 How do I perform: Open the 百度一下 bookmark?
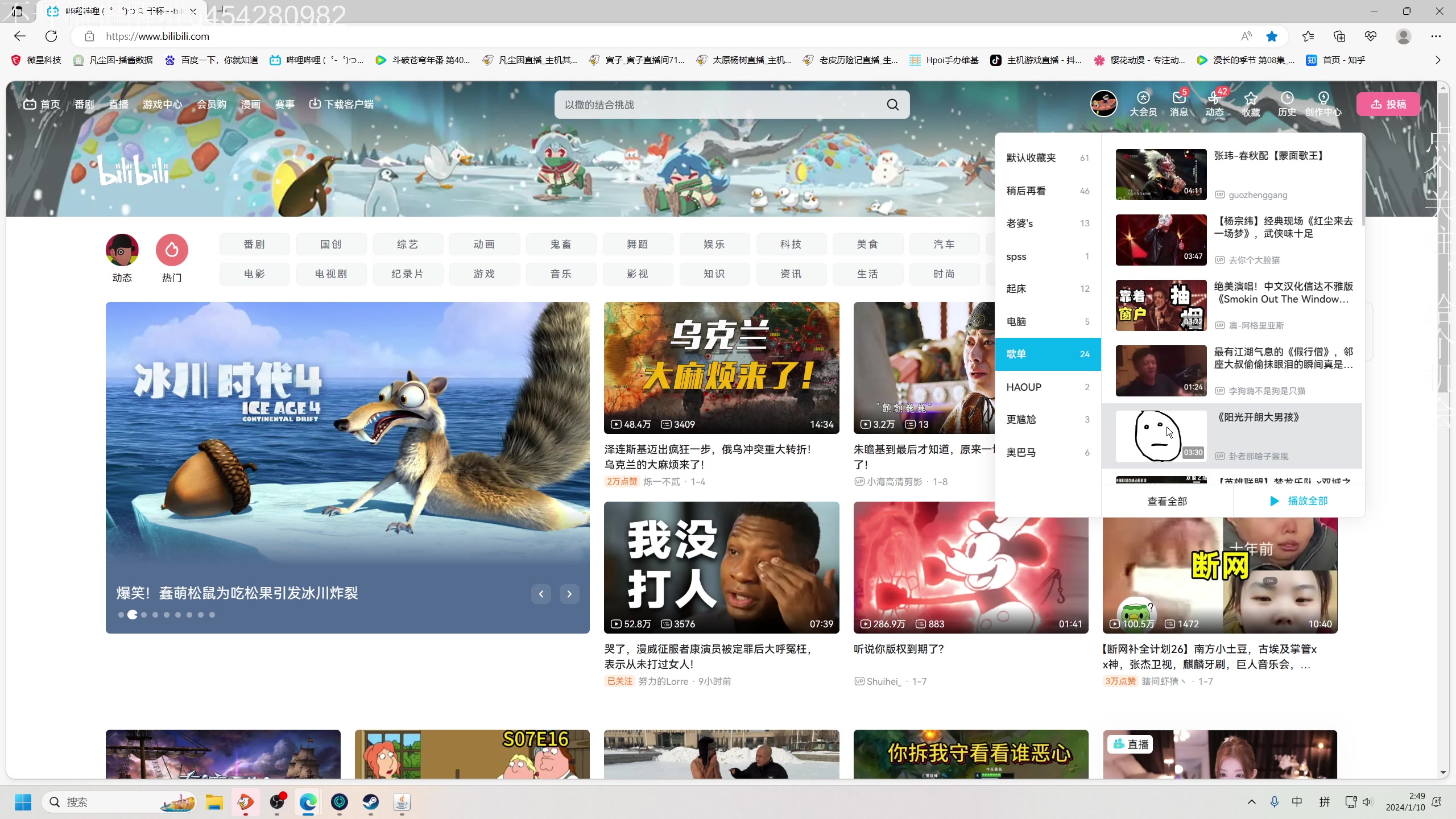pyautogui.click(x=211, y=60)
